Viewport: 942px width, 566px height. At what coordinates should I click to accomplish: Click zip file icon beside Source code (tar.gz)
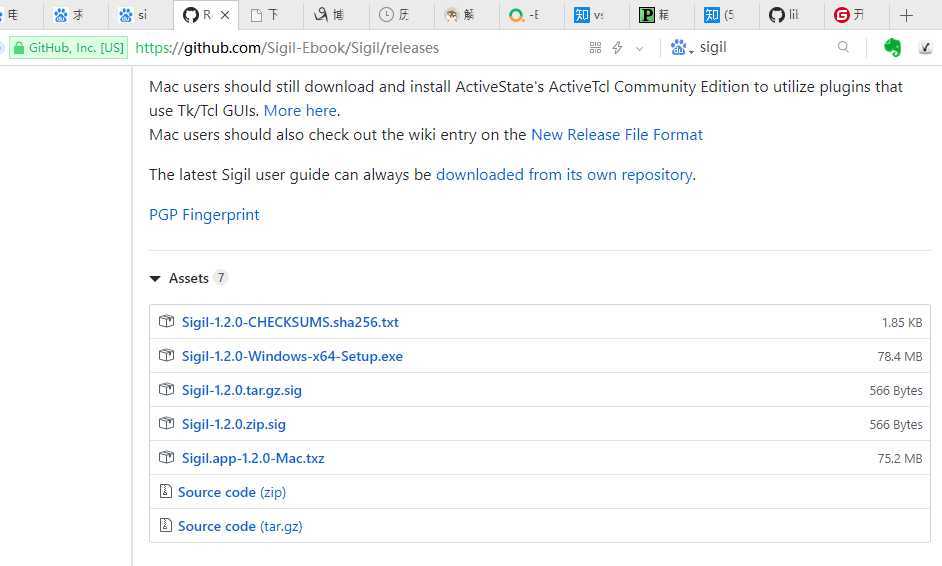[x=165, y=525]
